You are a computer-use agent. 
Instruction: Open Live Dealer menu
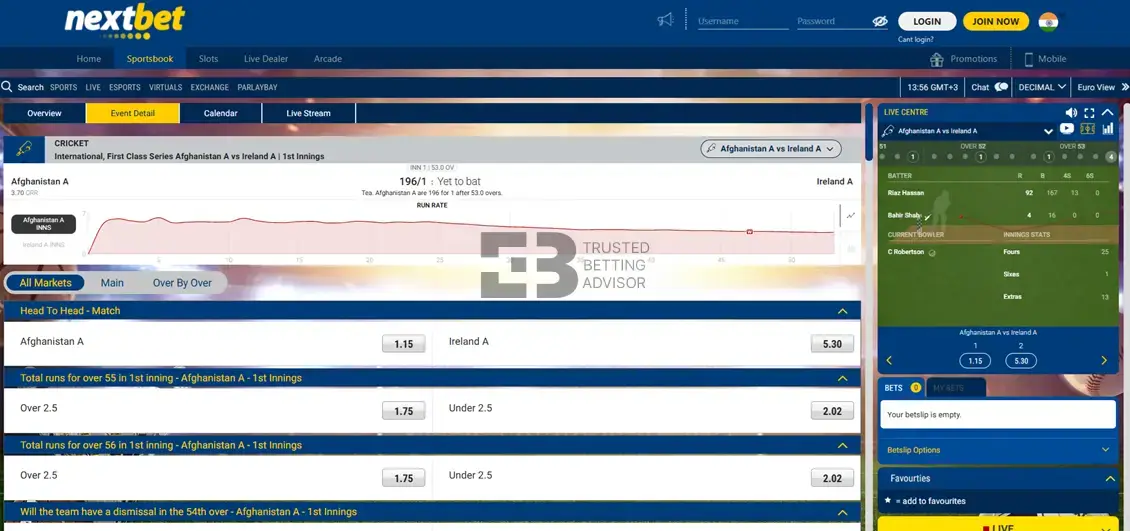(x=266, y=59)
